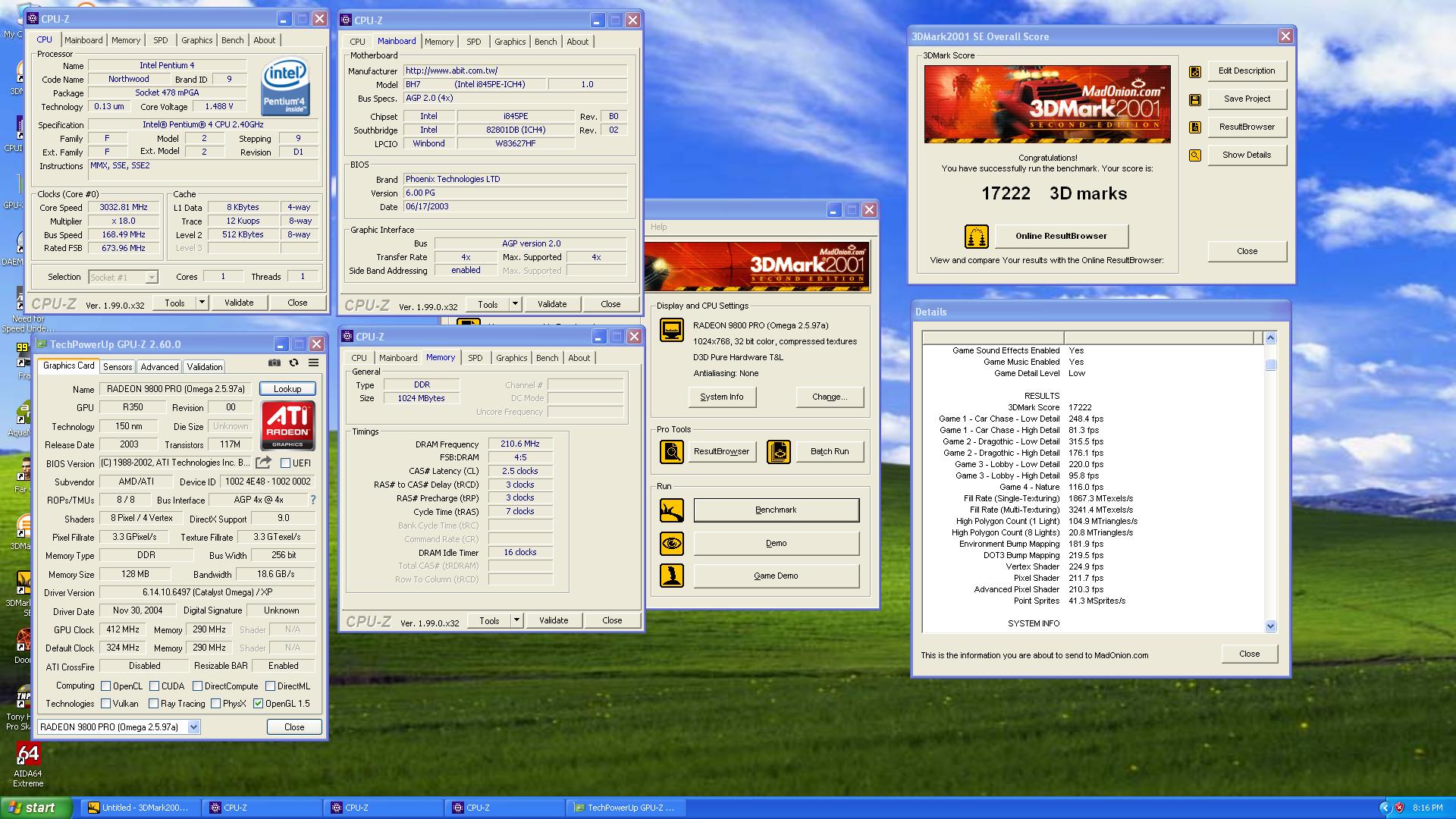Click the Intel Pentium 4 logo in CPU-Z
Viewport: 1456px width, 819px height.
click(x=285, y=87)
